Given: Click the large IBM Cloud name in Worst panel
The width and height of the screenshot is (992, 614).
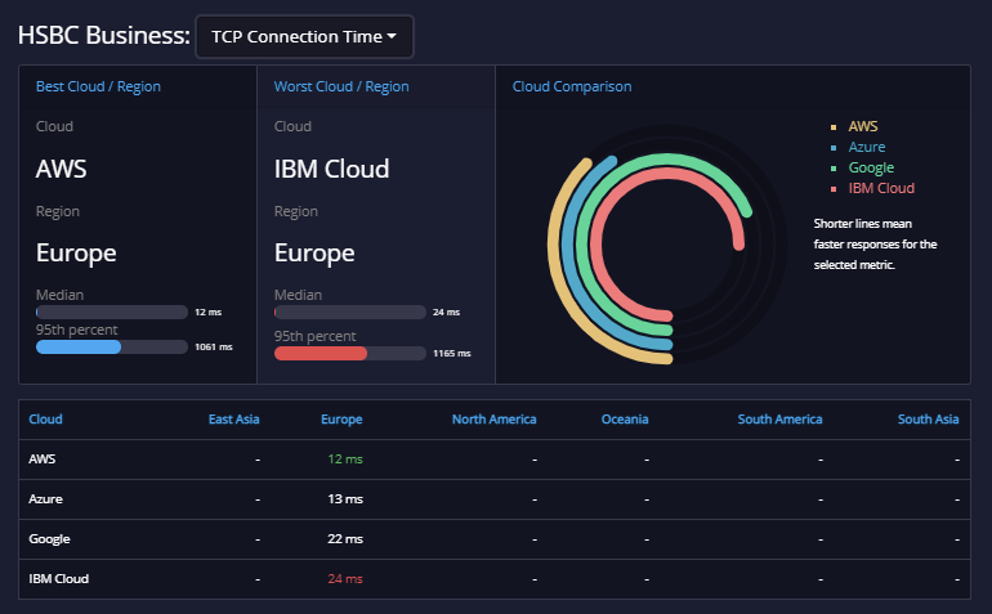Looking at the screenshot, I should click(332, 169).
